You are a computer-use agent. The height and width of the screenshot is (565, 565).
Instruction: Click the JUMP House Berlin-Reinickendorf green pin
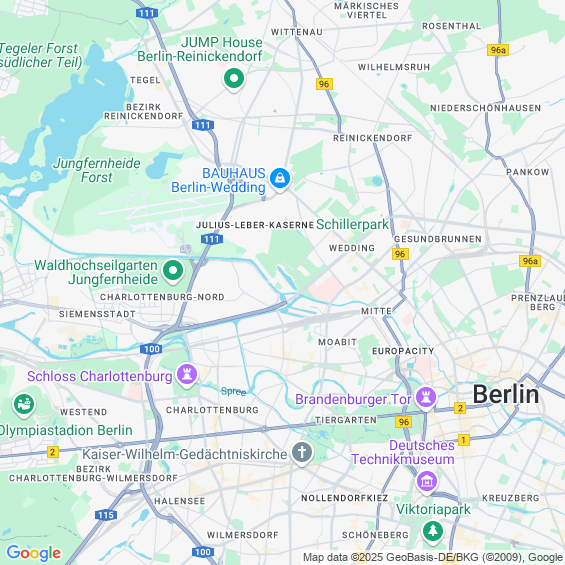click(234, 79)
